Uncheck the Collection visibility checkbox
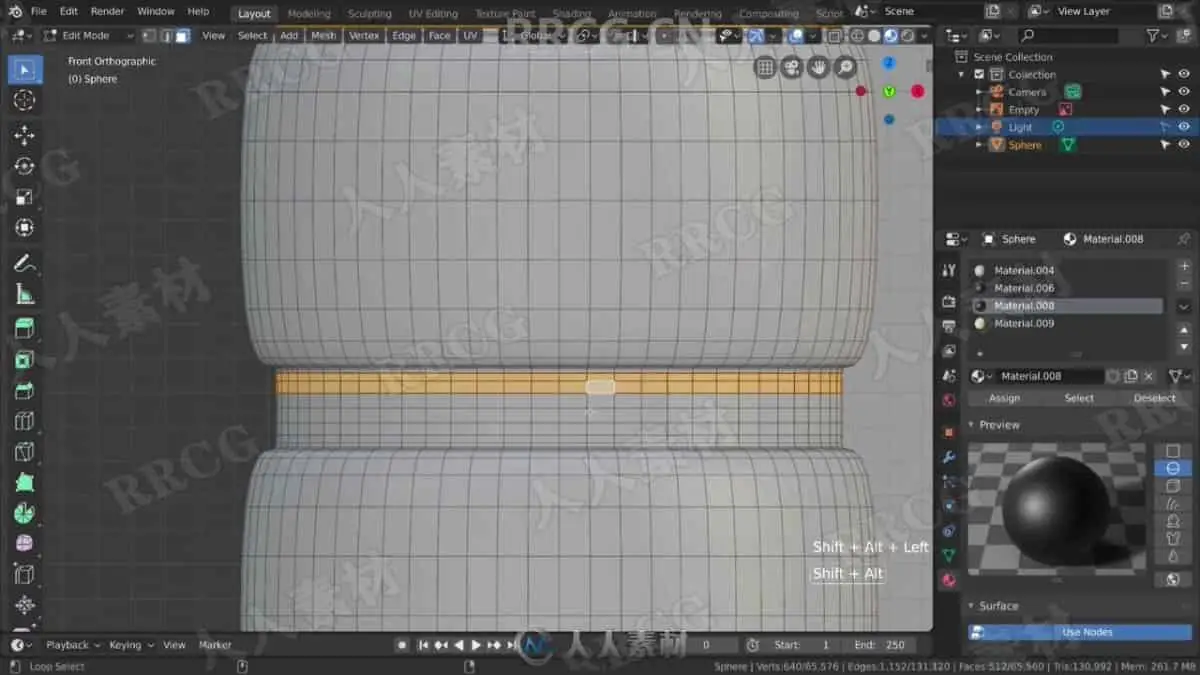 click(979, 74)
